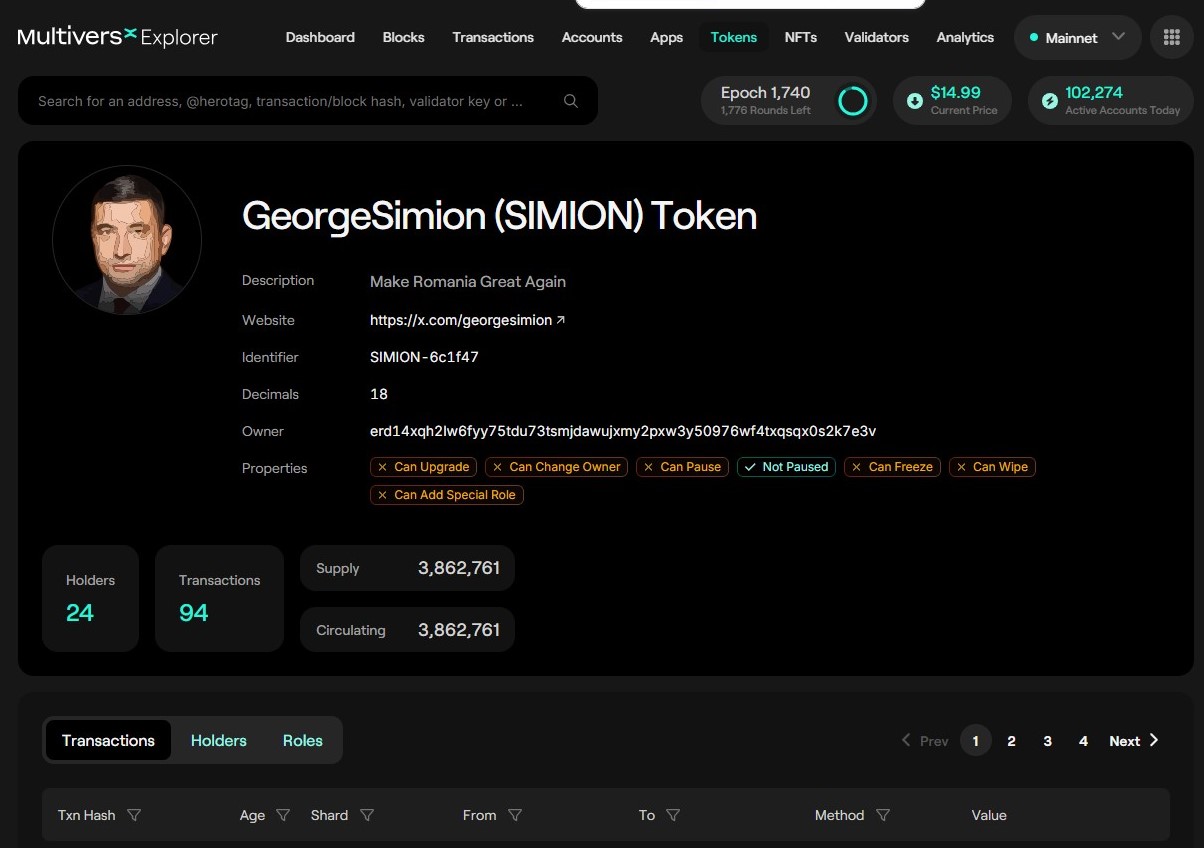Click the SIMION-6c1f47 identifier text
This screenshot has height=848, width=1204.
(424, 357)
